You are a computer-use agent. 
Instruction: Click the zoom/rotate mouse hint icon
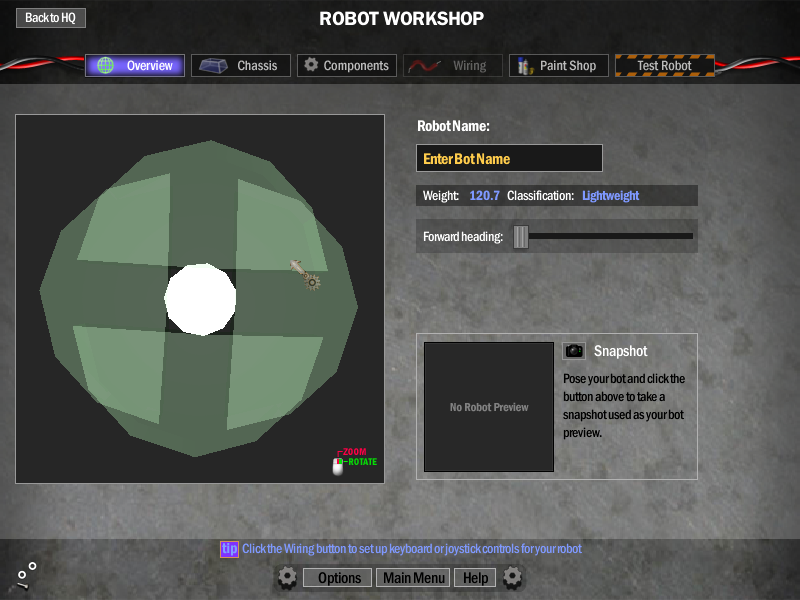pos(338,466)
